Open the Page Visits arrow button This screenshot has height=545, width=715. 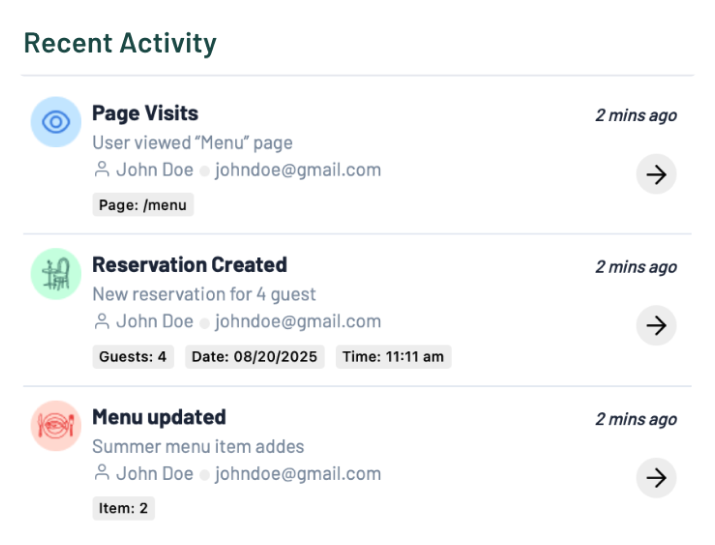(656, 174)
